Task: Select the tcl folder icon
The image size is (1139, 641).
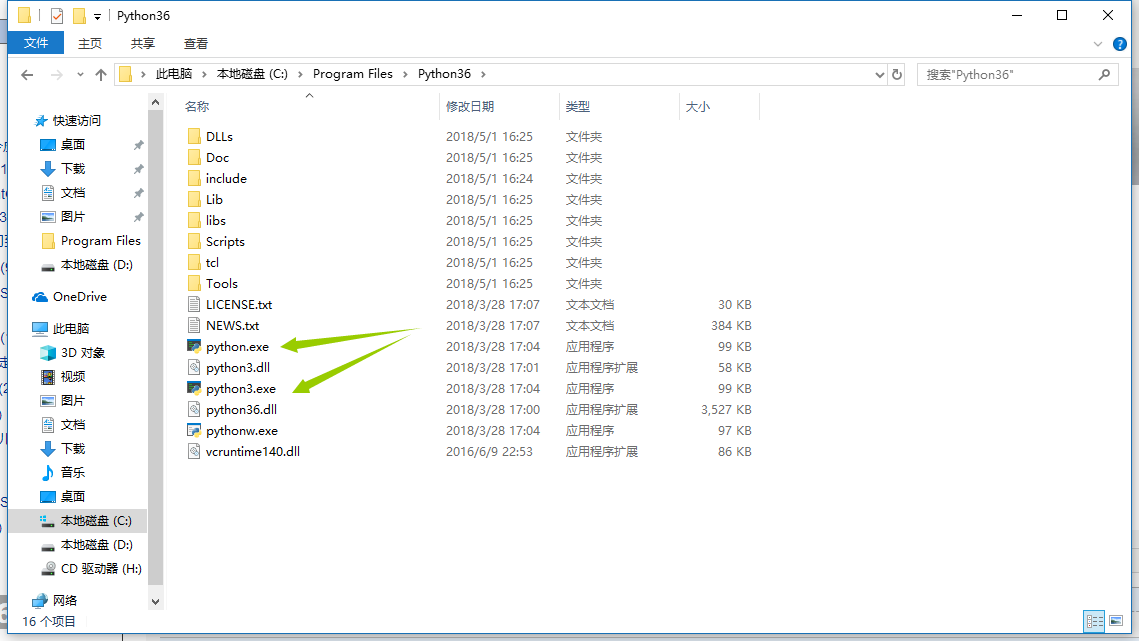Action: 194,262
